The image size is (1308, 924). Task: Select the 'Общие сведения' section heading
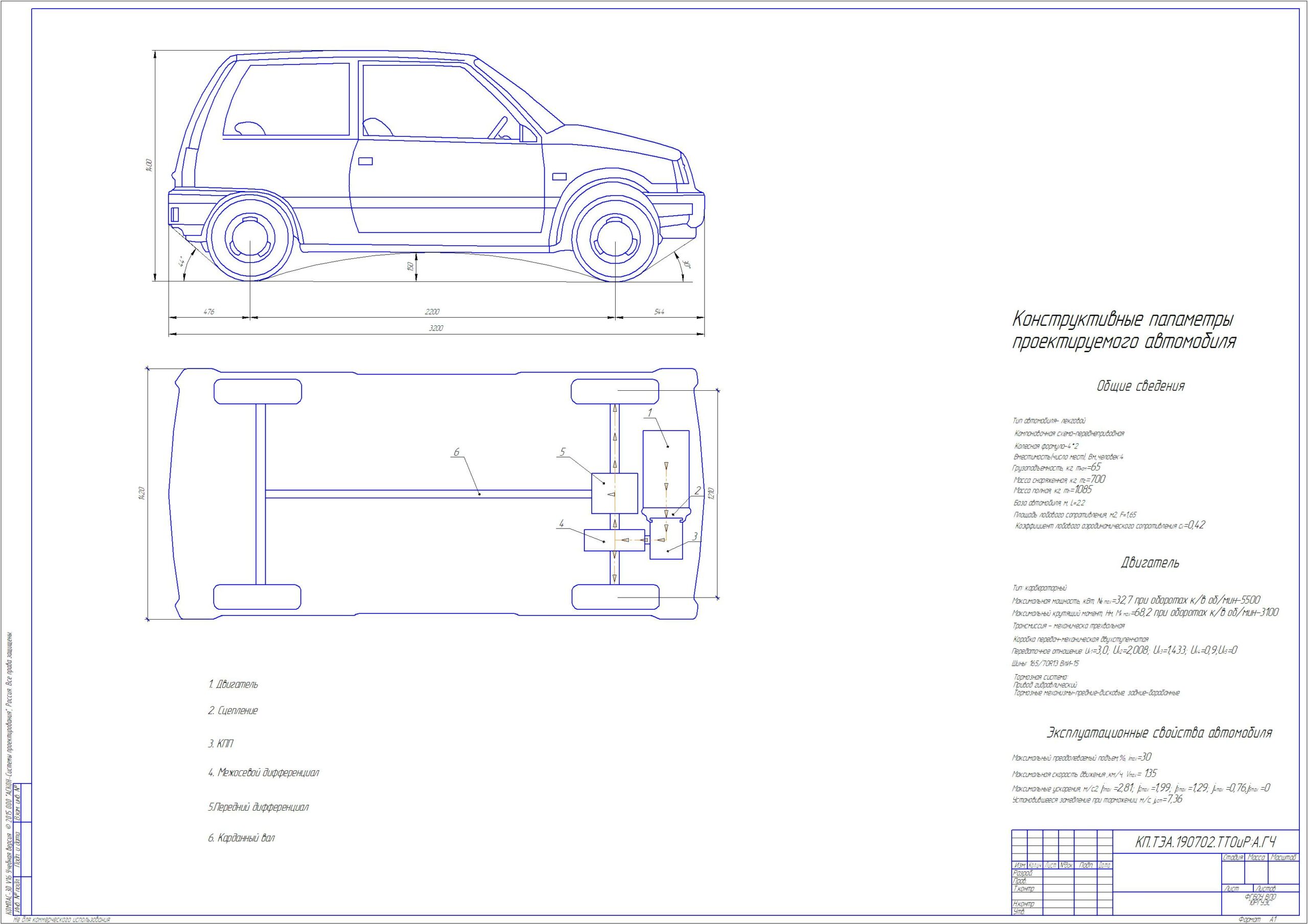pos(1140,386)
